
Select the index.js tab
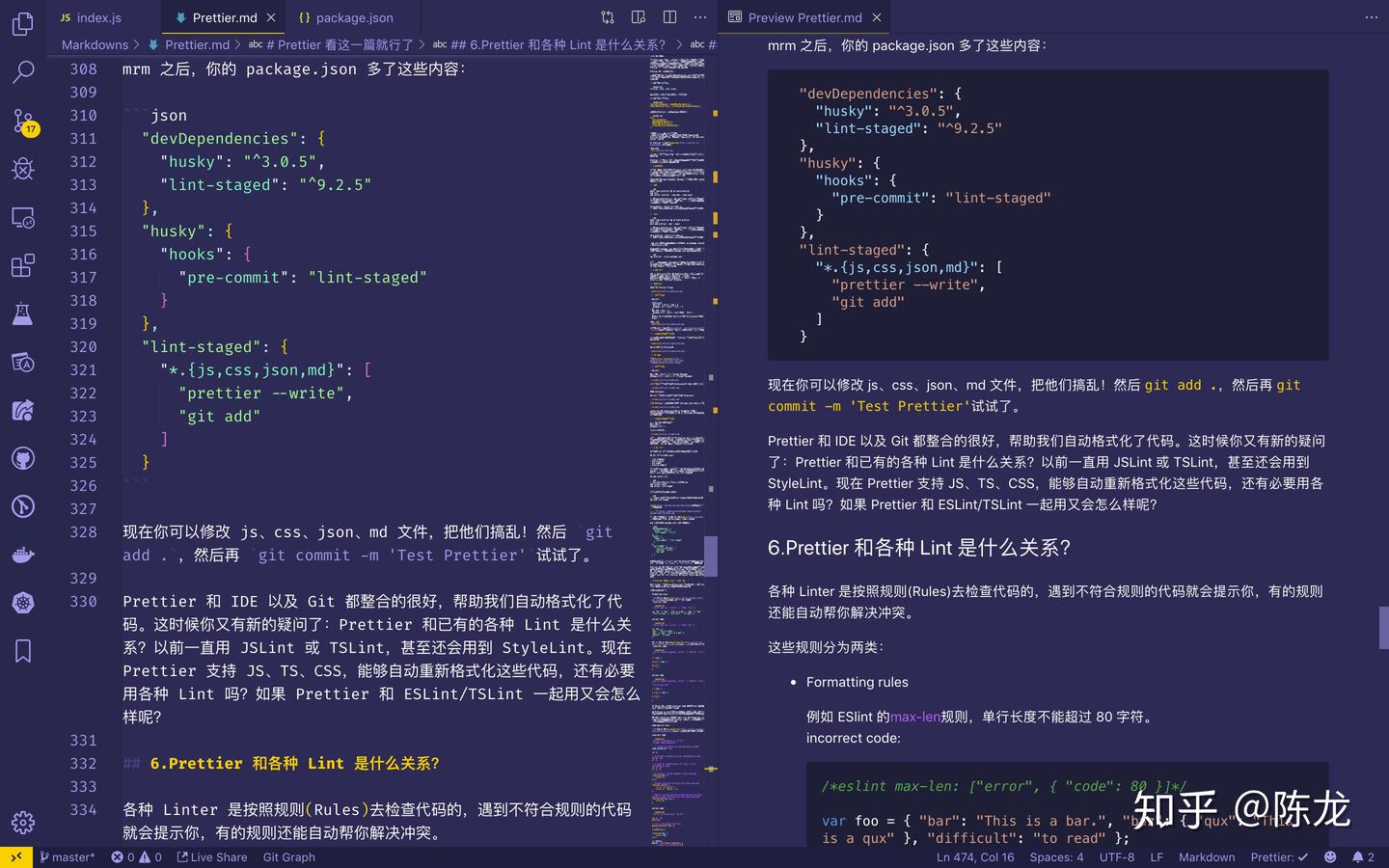pos(96,16)
